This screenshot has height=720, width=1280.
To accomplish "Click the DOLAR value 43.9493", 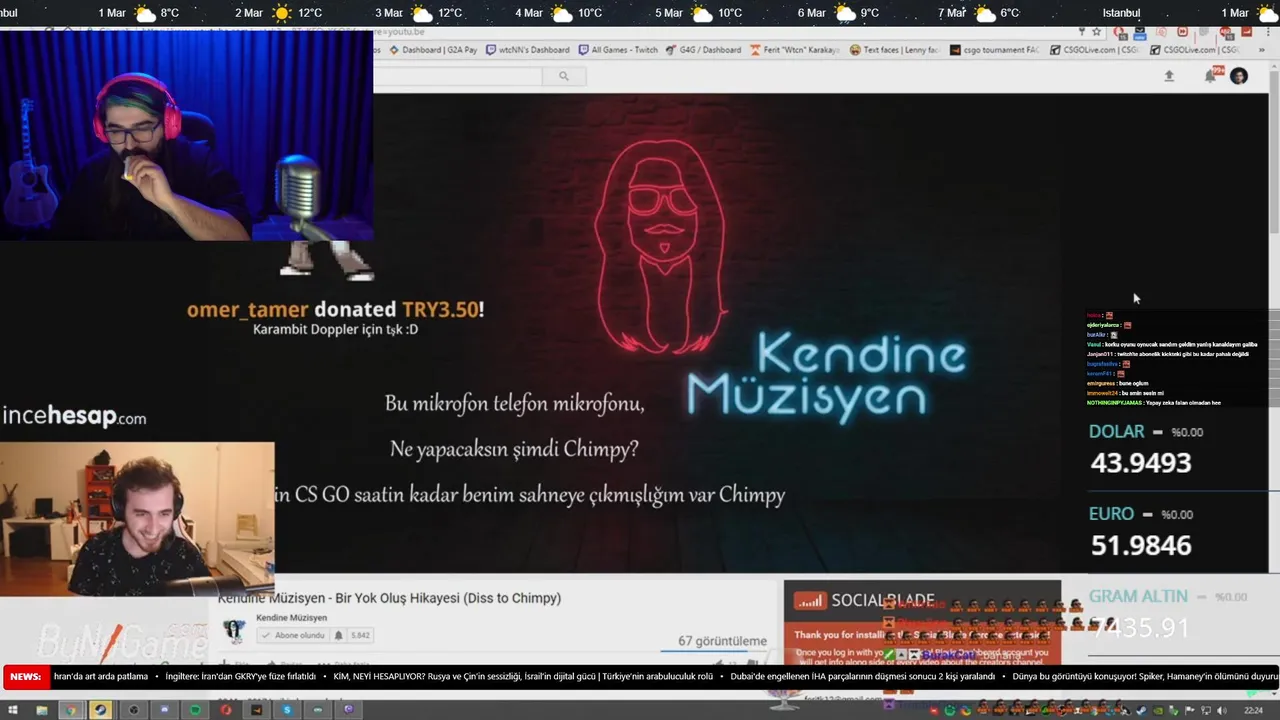I will 1141,463.
